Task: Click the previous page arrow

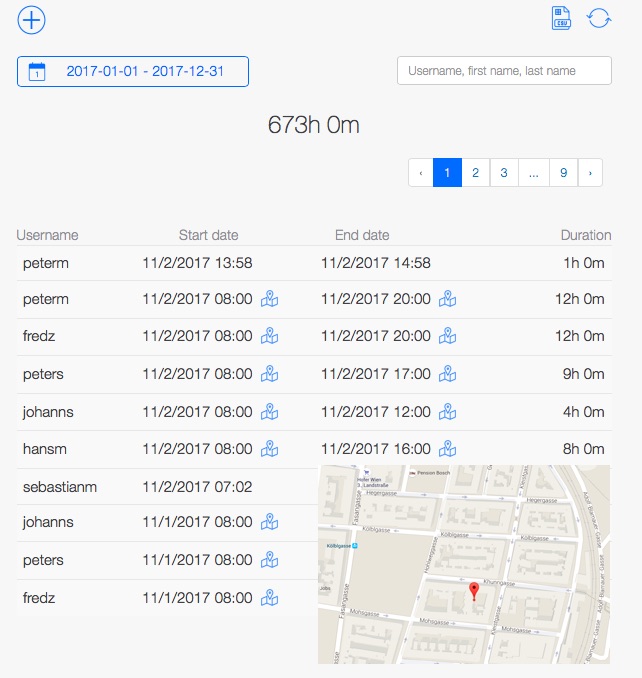Action: tap(421, 172)
